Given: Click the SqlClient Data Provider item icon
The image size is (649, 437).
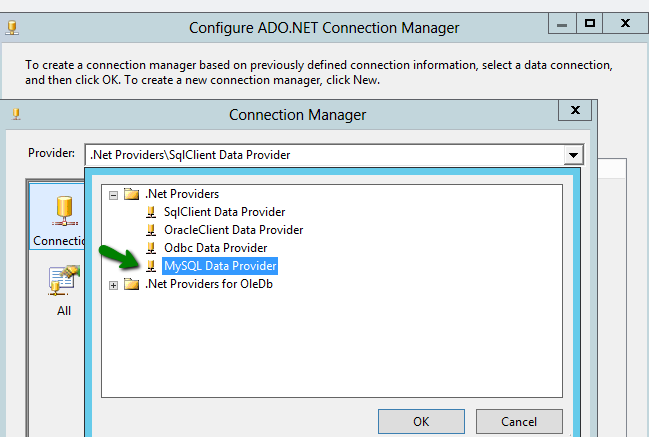Looking at the screenshot, I should [x=151, y=212].
